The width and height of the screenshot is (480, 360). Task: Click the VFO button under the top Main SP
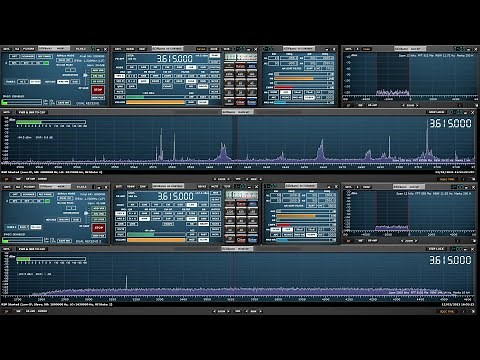pyautogui.click(x=238, y=179)
